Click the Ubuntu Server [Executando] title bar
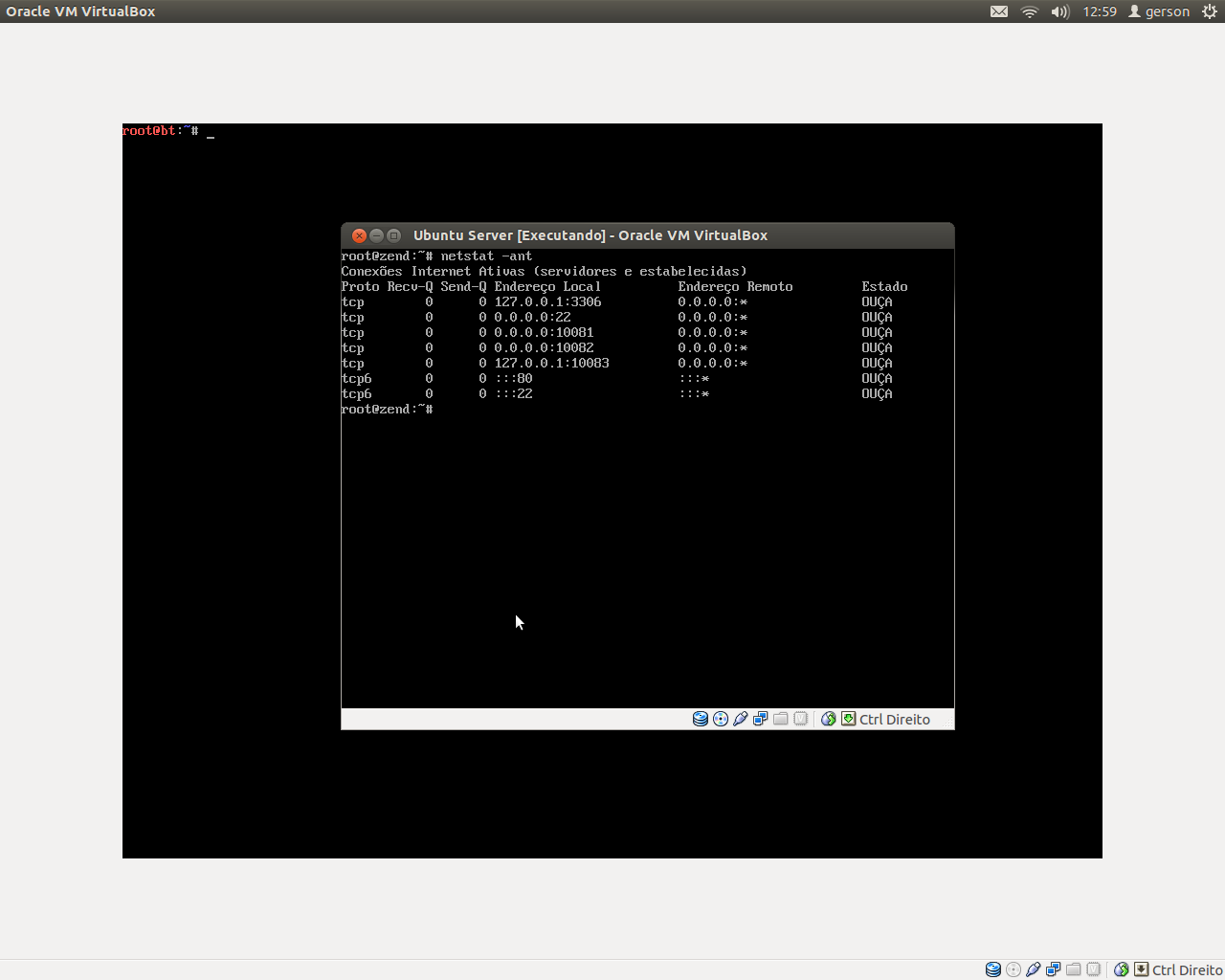1225x980 pixels. pyautogui.click(x=648, y=235)
